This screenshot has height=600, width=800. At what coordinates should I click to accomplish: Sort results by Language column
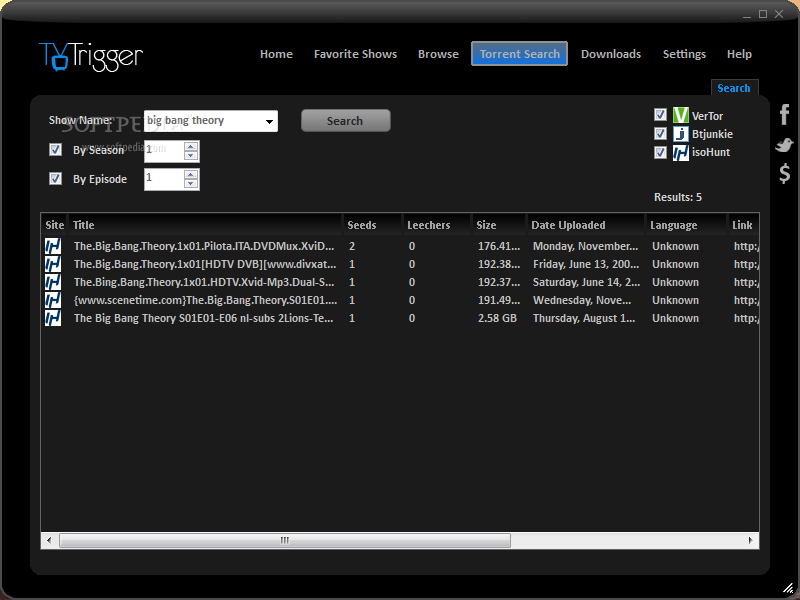point(687,225)
